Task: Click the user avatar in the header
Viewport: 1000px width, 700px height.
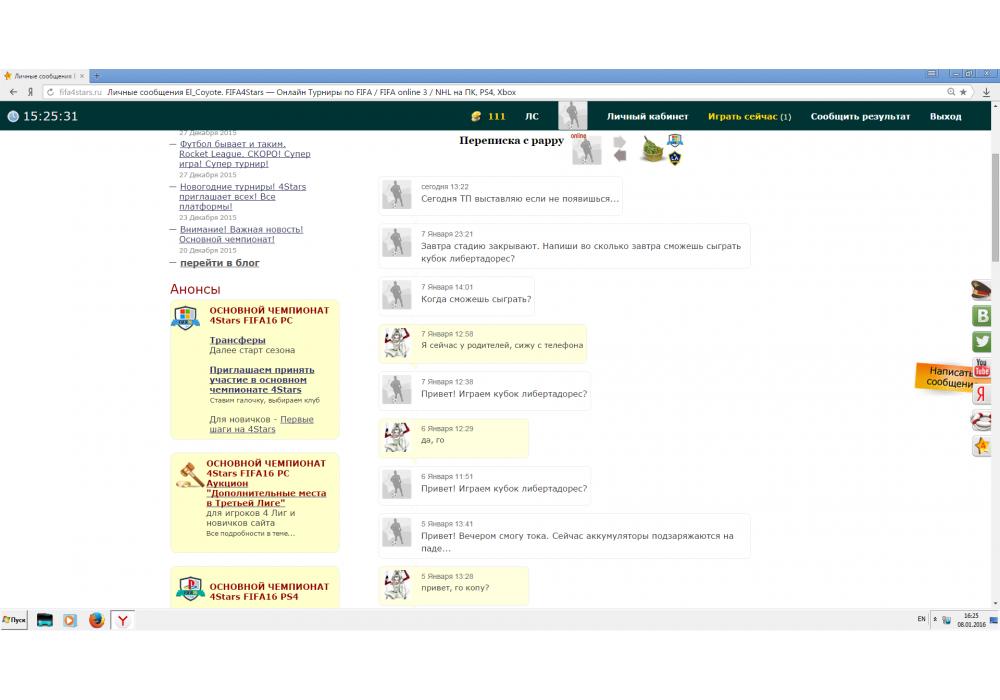Action: (573, 116)
